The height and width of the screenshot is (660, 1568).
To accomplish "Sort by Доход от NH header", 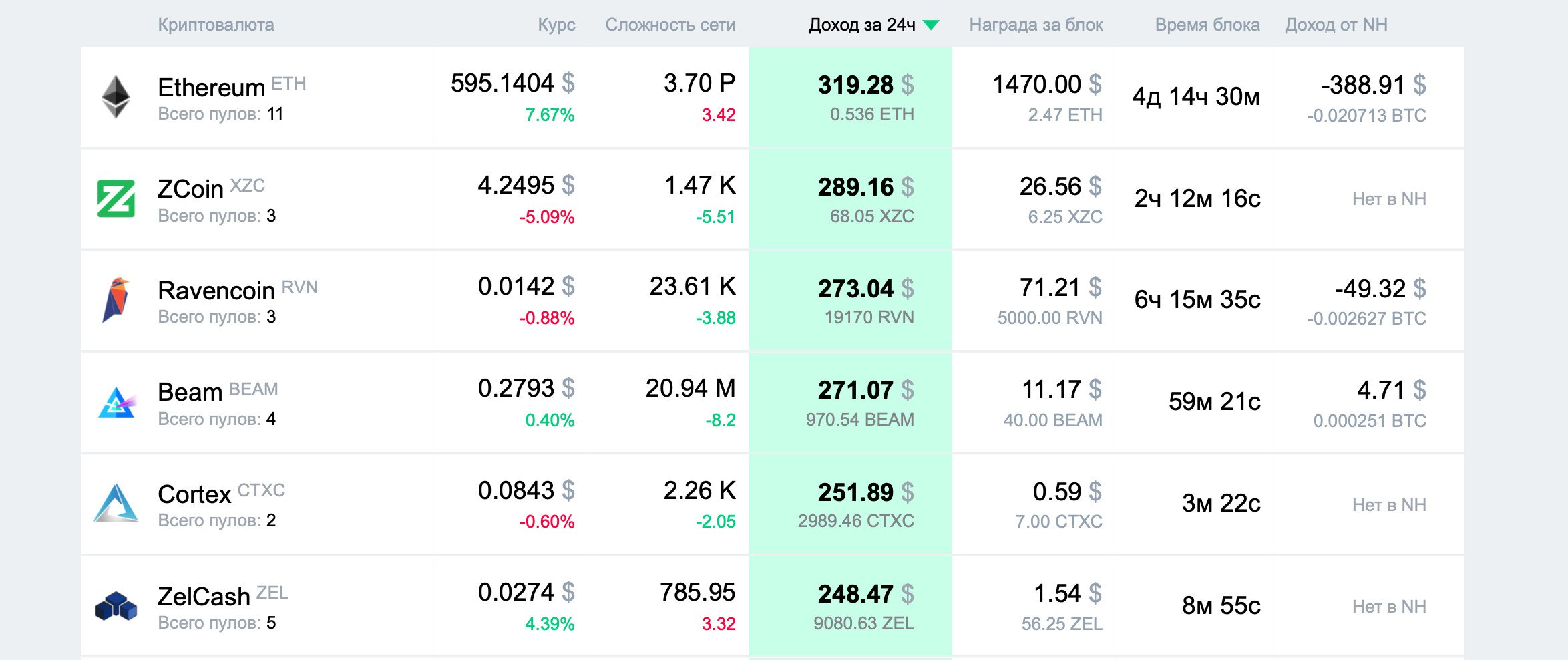I will (x=1336, y=25).
